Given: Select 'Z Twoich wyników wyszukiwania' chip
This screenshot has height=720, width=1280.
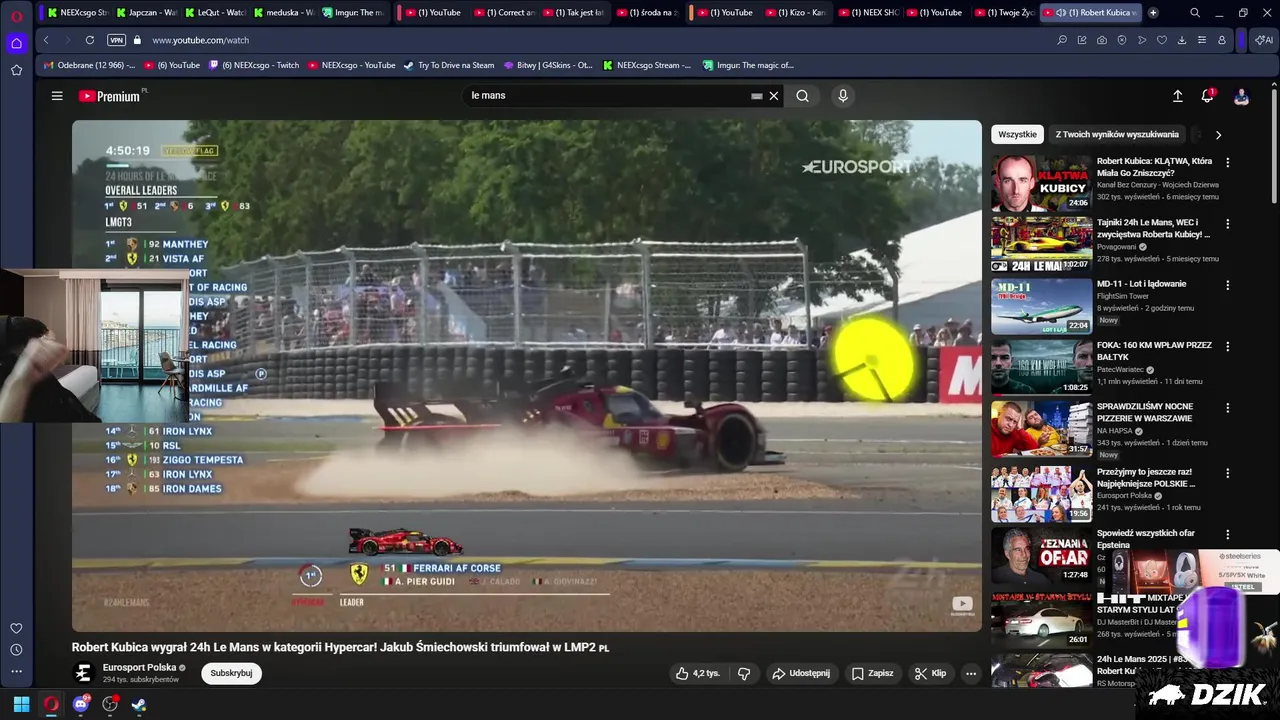Looking at the screenshot, I should click(1117, 134).
